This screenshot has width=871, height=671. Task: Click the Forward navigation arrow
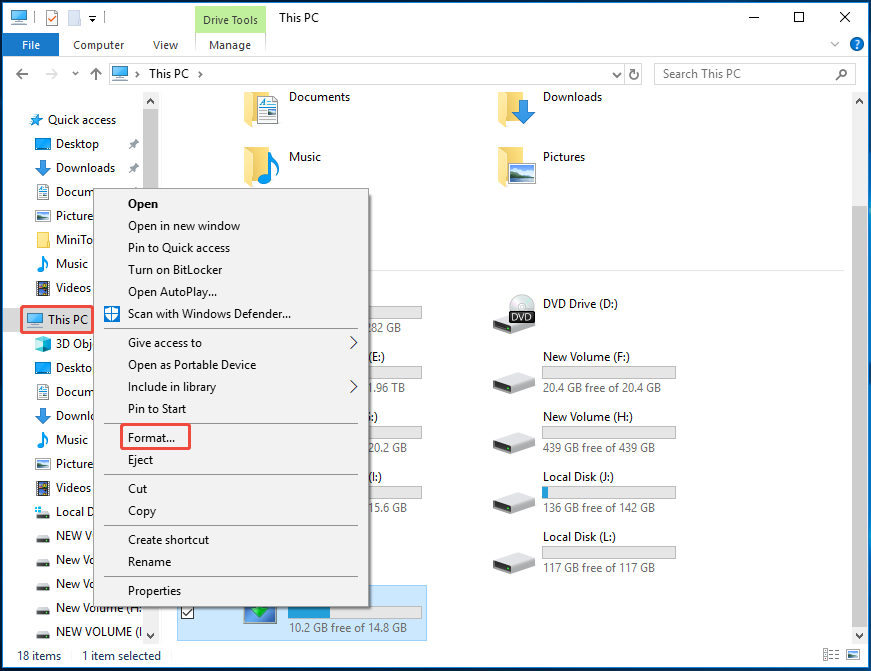[x=52, y=74]
